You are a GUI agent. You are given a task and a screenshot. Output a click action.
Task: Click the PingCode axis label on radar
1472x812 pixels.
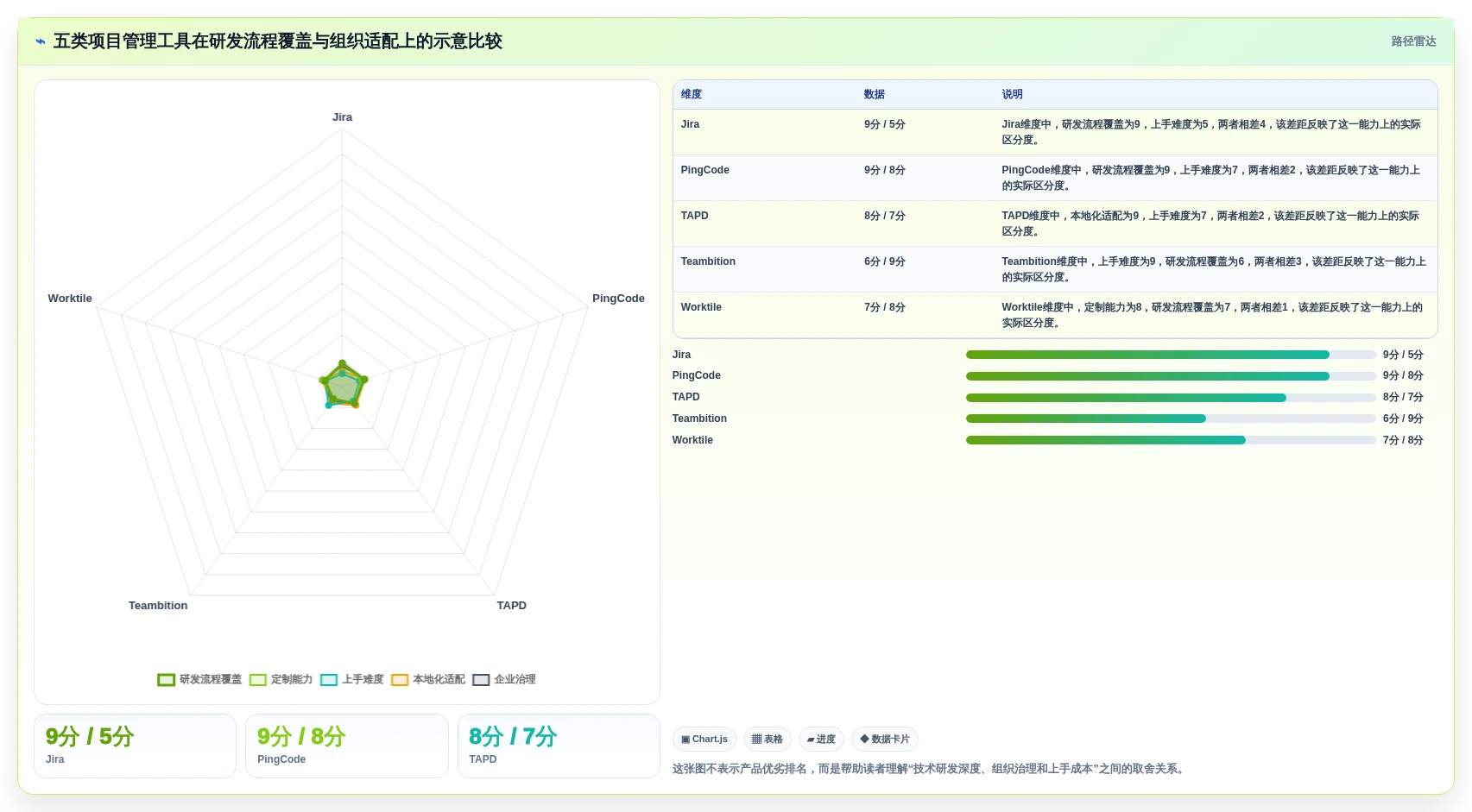(x=618, y=299)
